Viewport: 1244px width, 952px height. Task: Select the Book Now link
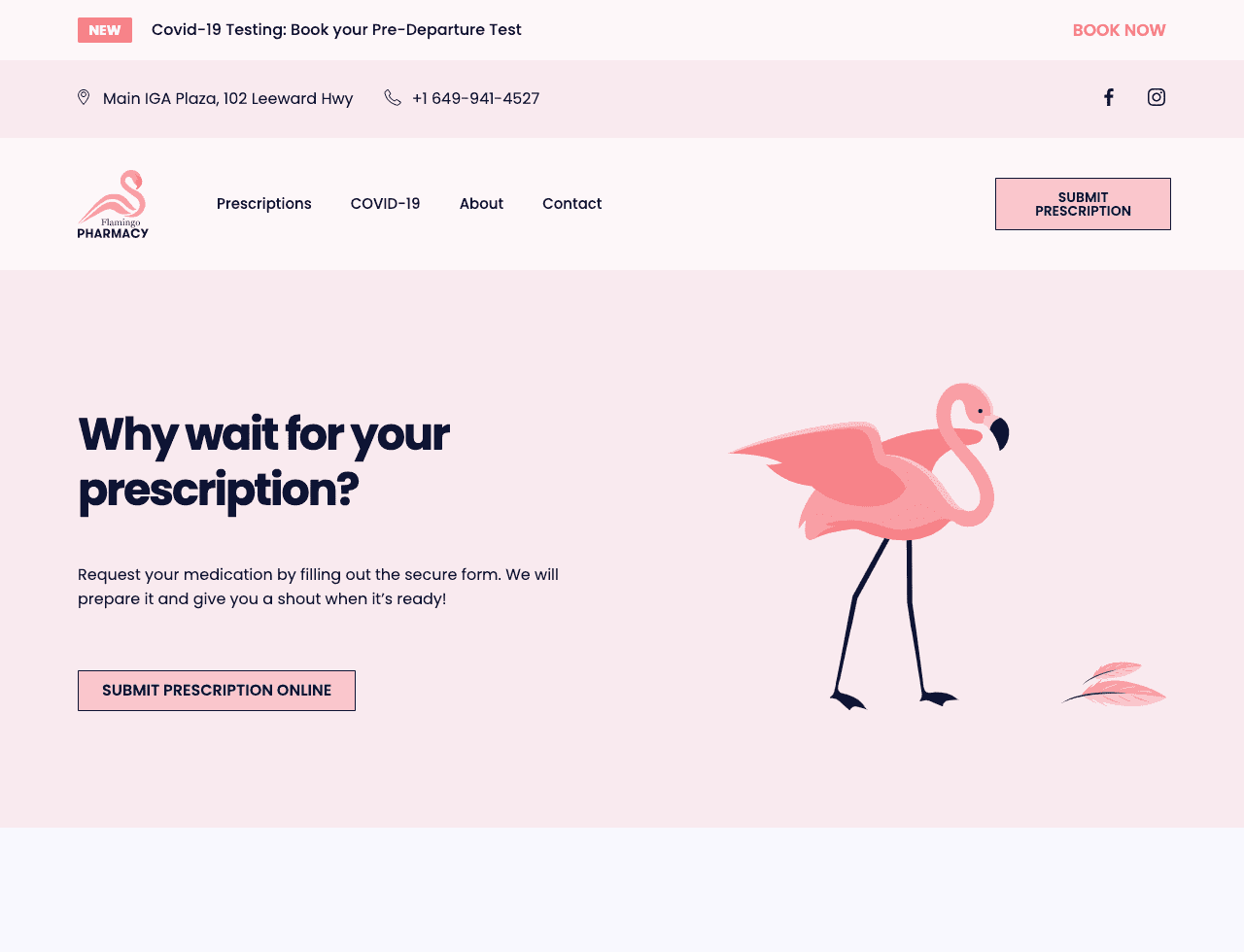coord(1120,30)
